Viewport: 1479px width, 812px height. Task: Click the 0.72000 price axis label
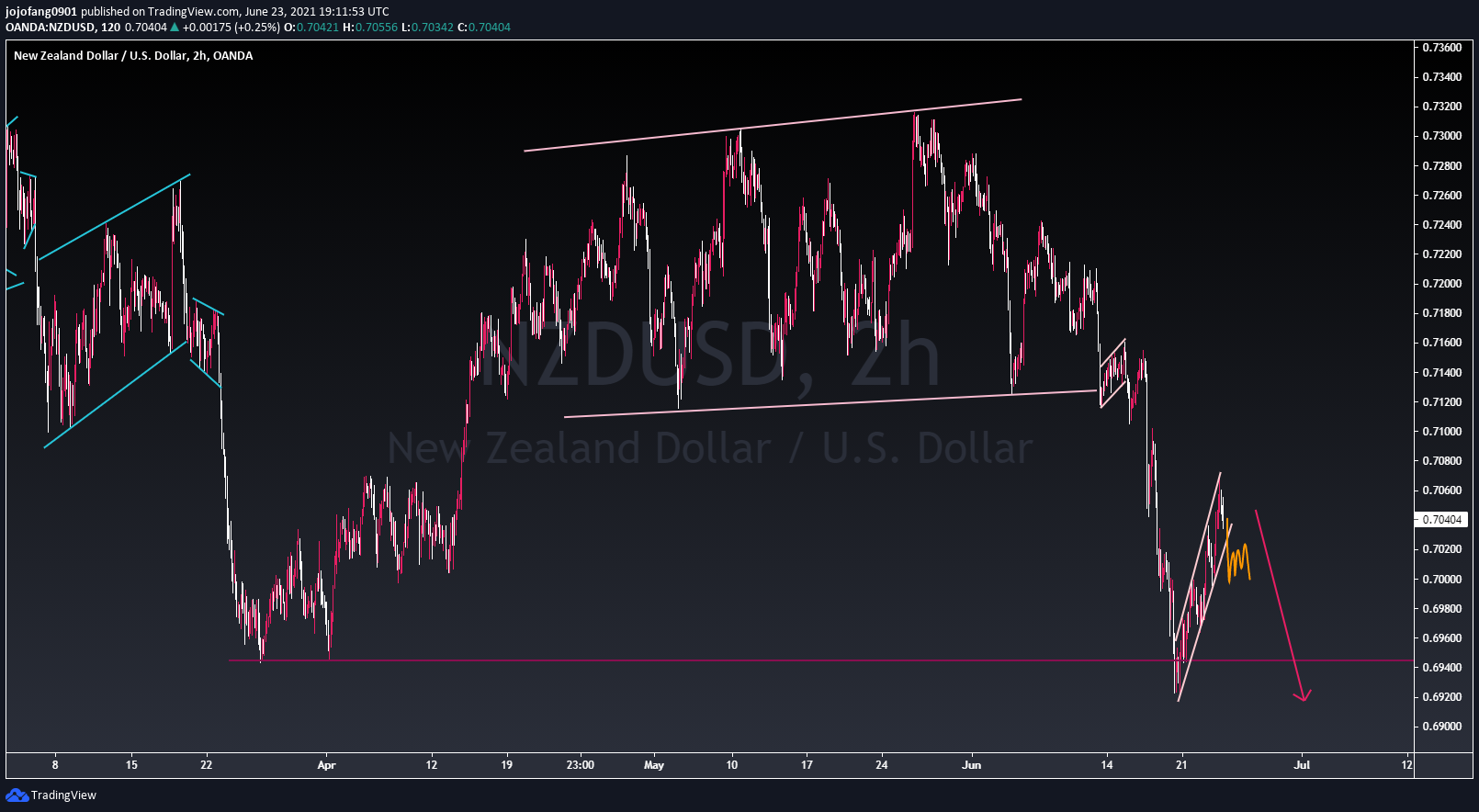pos(1442,284)
